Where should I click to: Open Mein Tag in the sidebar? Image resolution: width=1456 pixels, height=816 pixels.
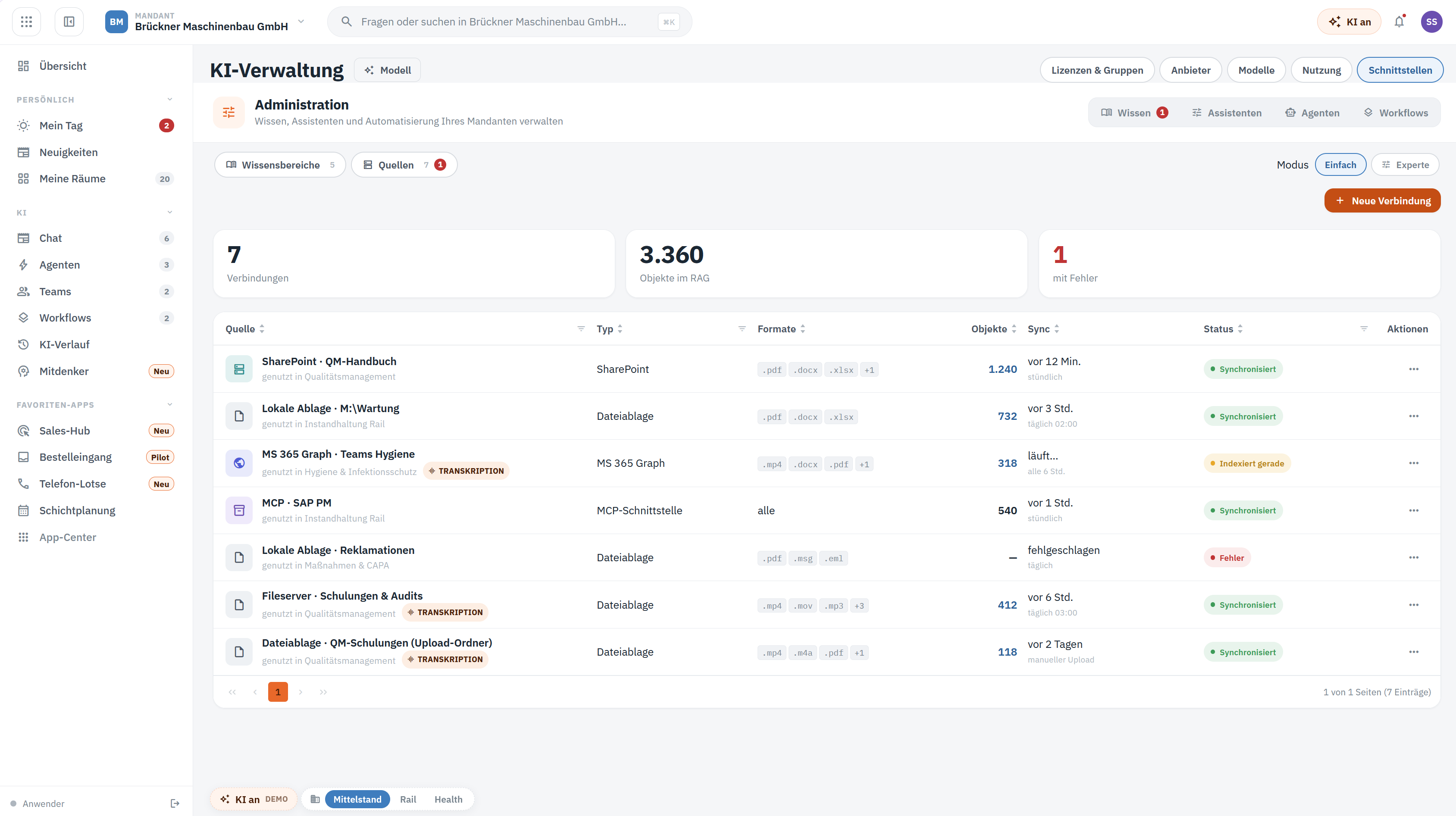point(96,125)
